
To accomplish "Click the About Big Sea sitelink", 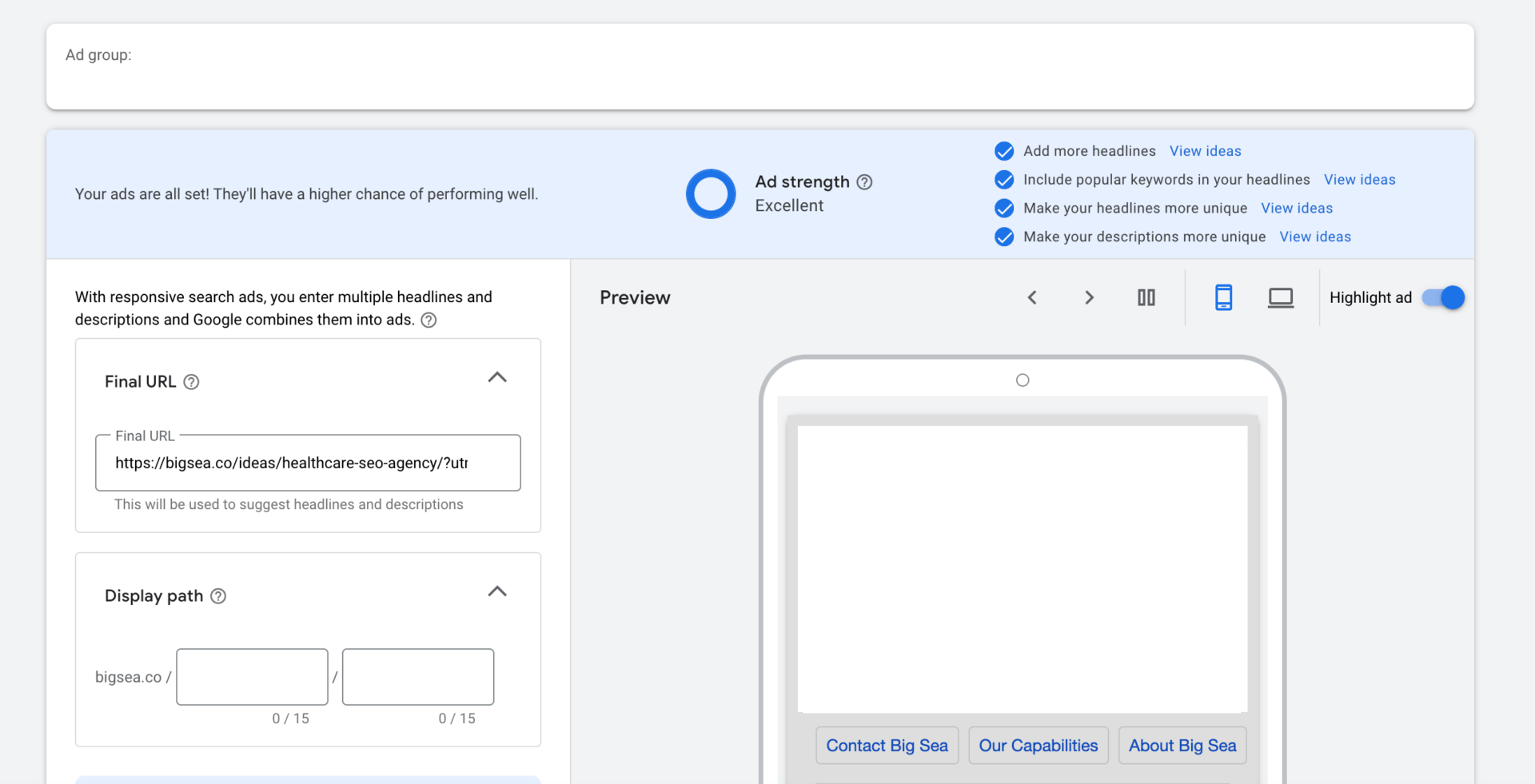I will [1182, 746].
